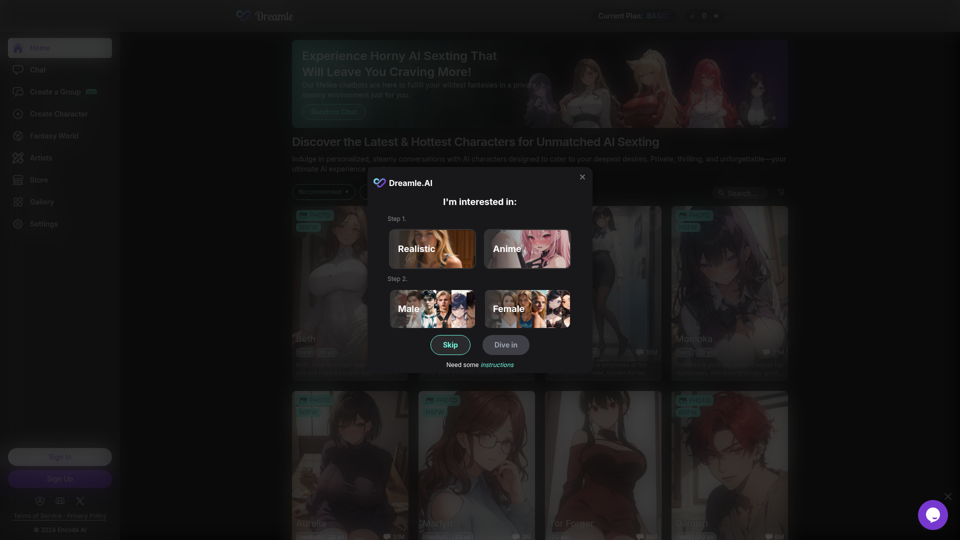This screenshot has height=540, width=960.
Task: Open the Marlyn character card
Action: tap(476, 465)
